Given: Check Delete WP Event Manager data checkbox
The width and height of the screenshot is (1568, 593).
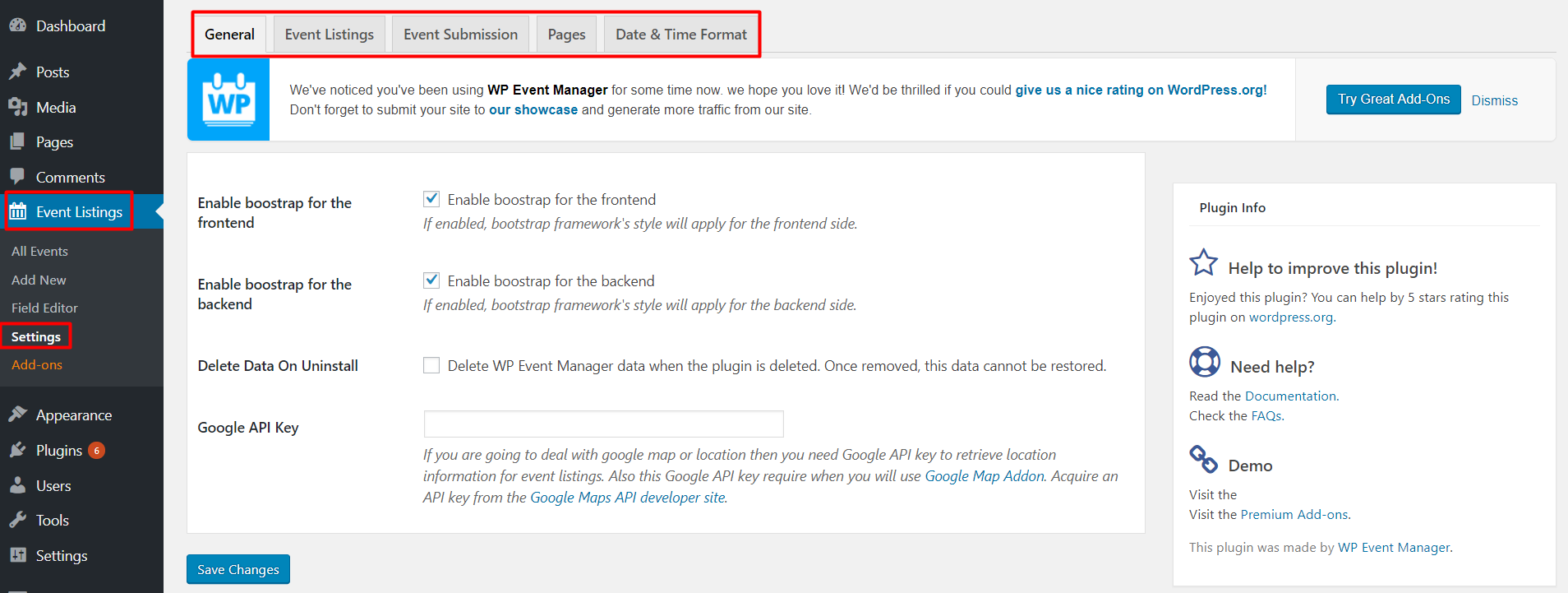Looking at the screenshot, I should point(431,365).
